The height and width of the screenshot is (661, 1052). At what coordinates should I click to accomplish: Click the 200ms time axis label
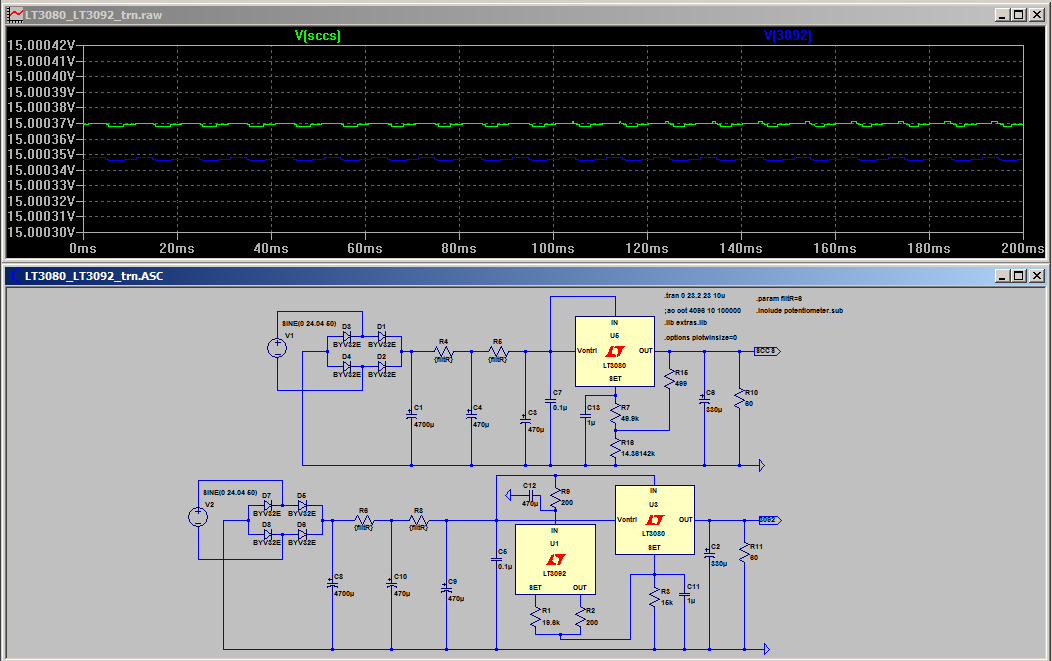pos(1022,248)
